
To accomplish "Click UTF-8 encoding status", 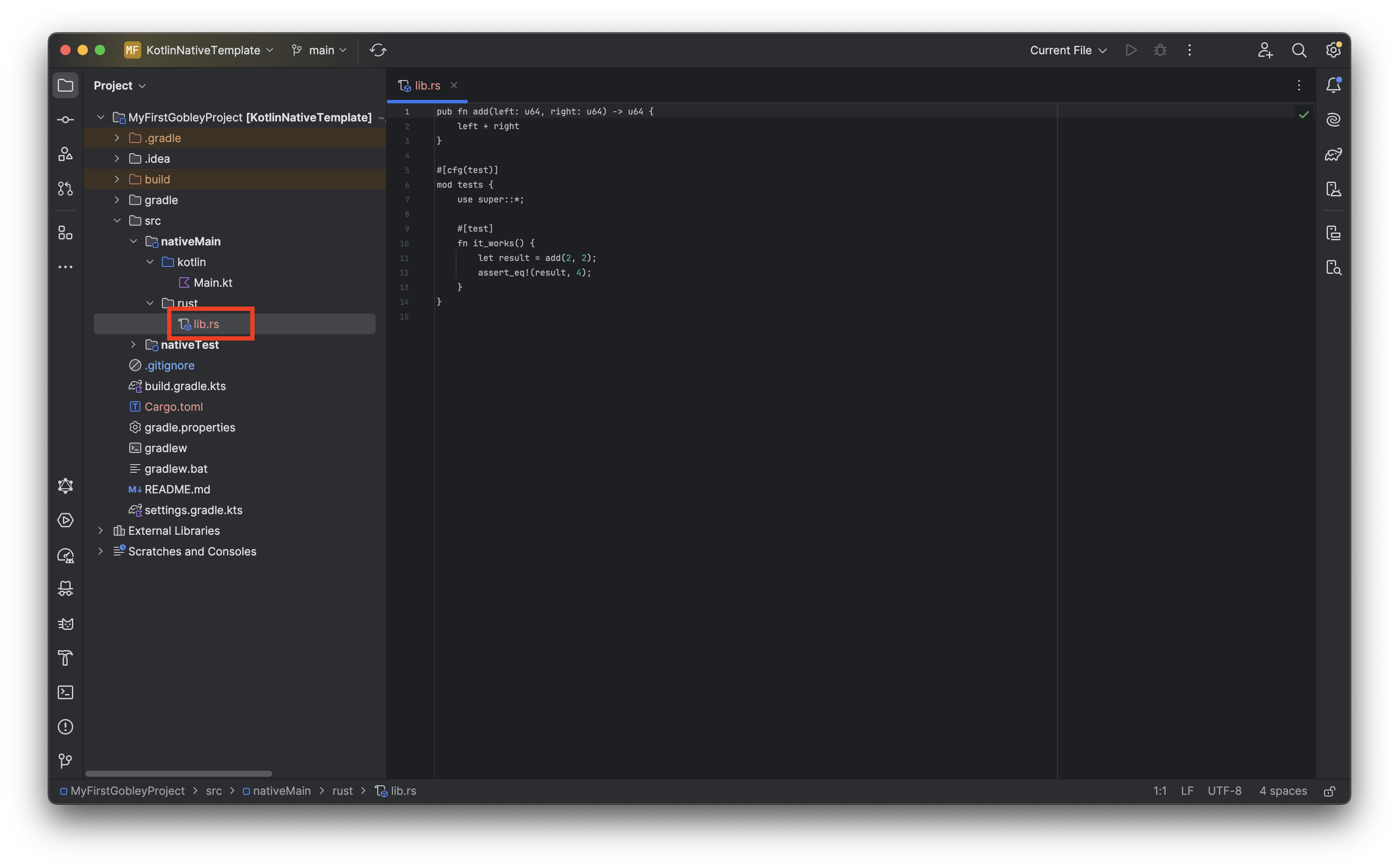I will (x=1225, y=791).
